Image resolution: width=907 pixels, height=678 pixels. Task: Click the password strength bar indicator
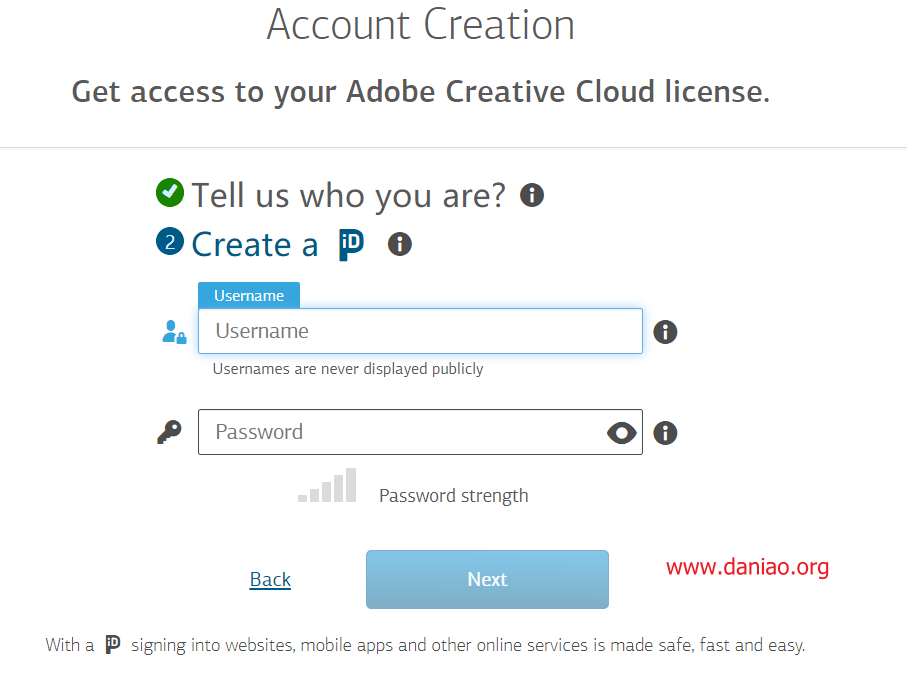pos(327,485)
